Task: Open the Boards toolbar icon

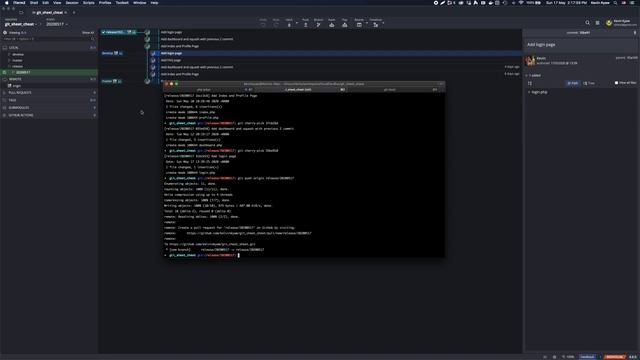Action: pyautogui.click(x=359, y=24)
